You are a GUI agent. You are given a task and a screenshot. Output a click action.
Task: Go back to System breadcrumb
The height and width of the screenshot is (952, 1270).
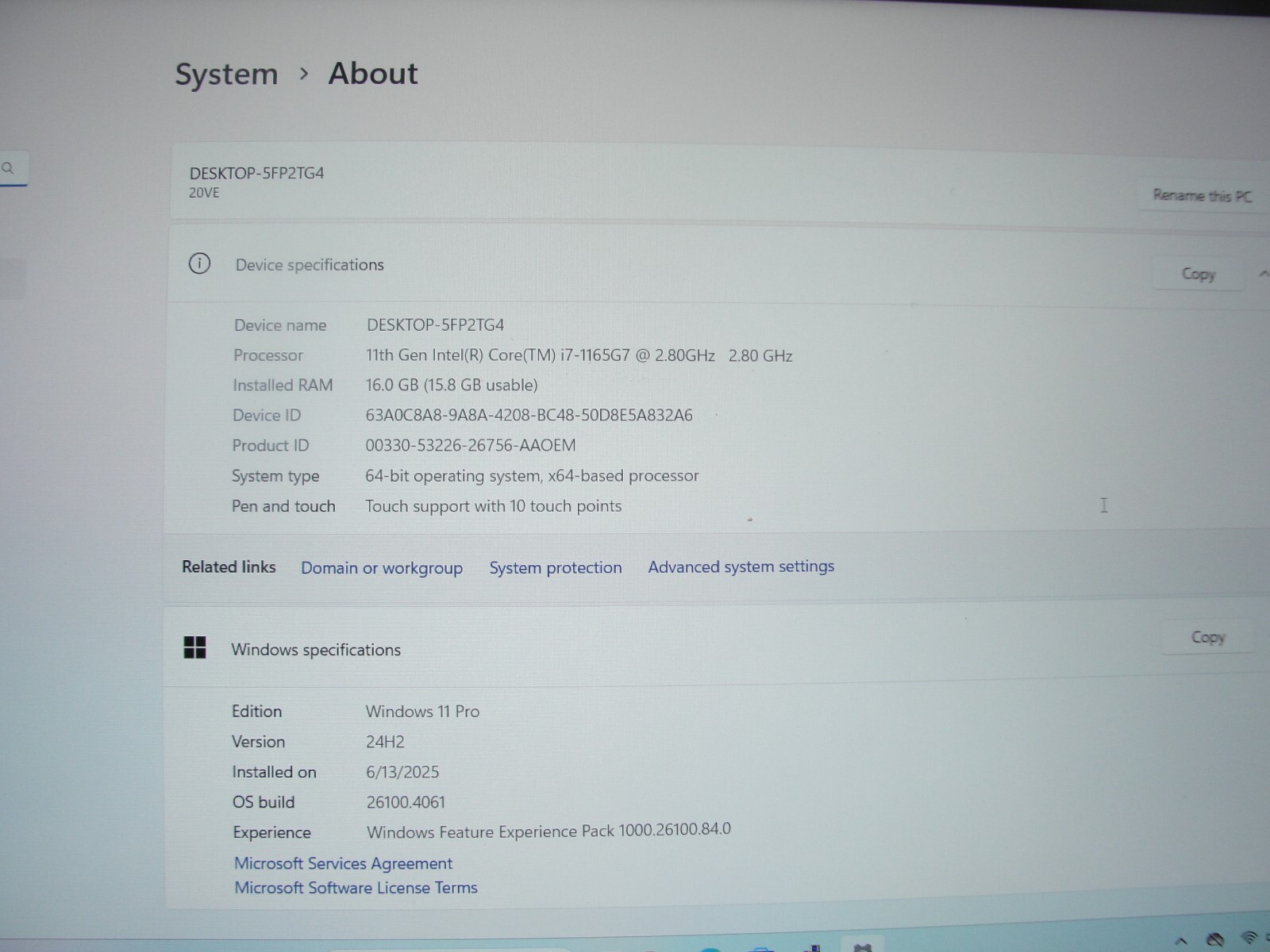(x=226, y=74)
